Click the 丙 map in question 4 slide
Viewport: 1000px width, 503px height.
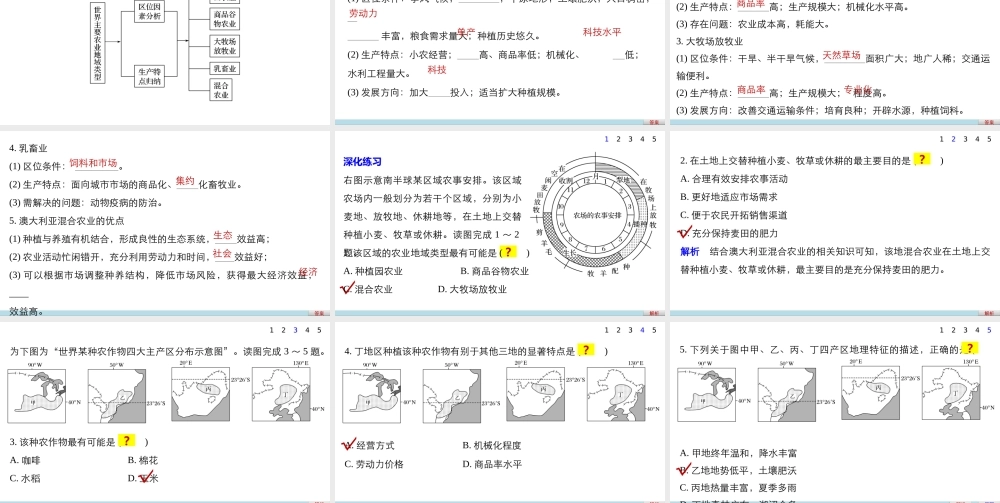[x=535, y=395]
